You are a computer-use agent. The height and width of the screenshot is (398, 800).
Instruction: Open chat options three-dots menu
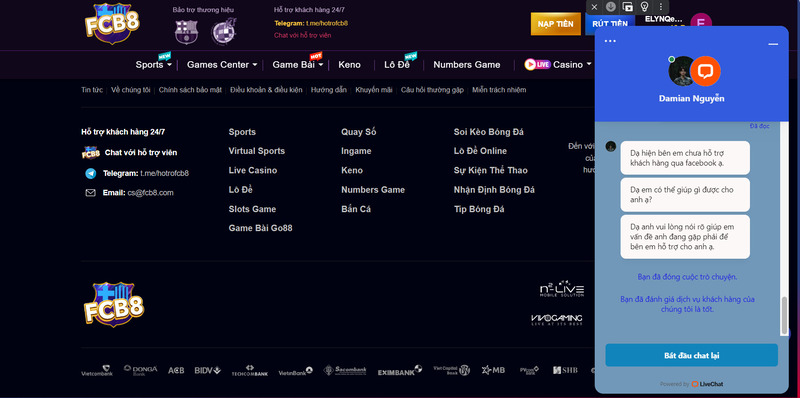click(610, 41)
